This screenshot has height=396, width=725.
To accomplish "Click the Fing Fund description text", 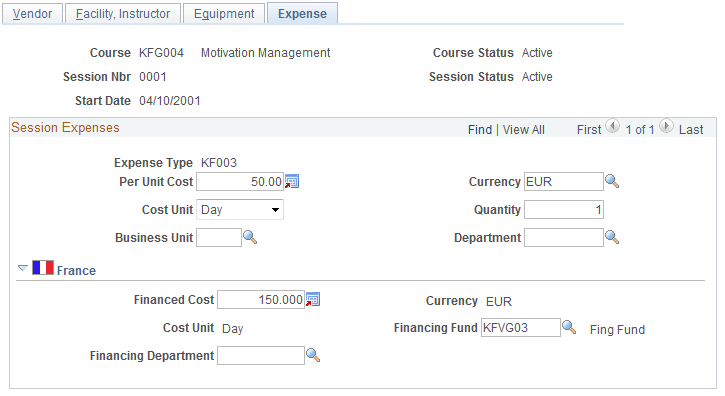I will point(617,329).
